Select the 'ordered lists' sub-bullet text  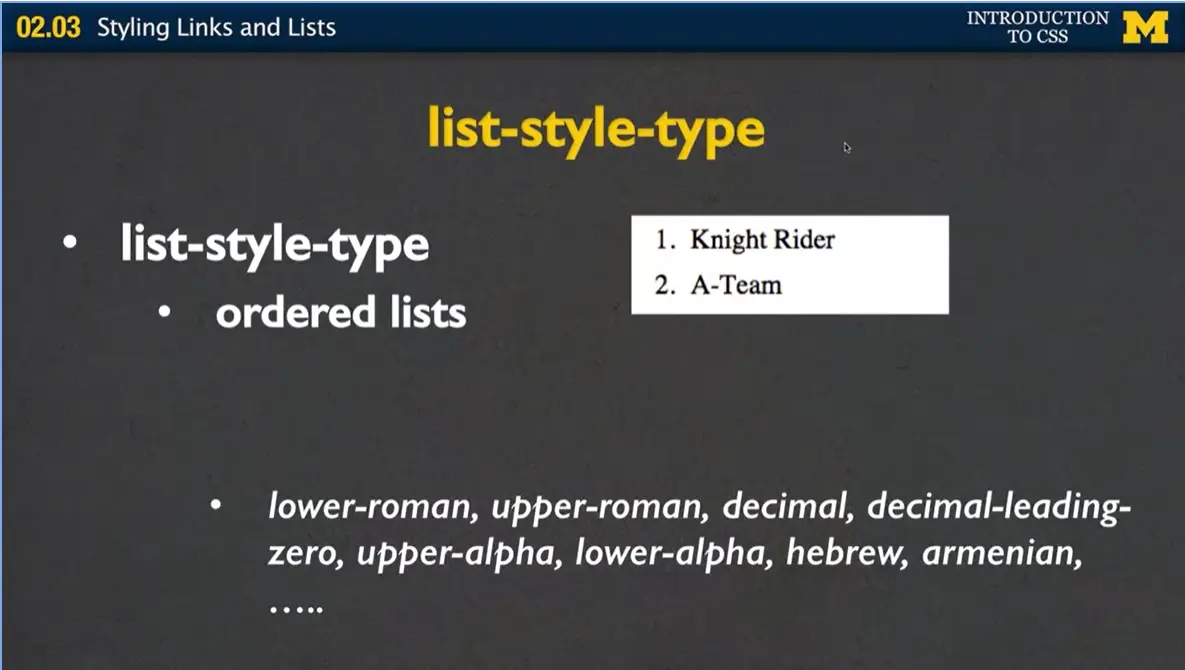pos(340,311)
